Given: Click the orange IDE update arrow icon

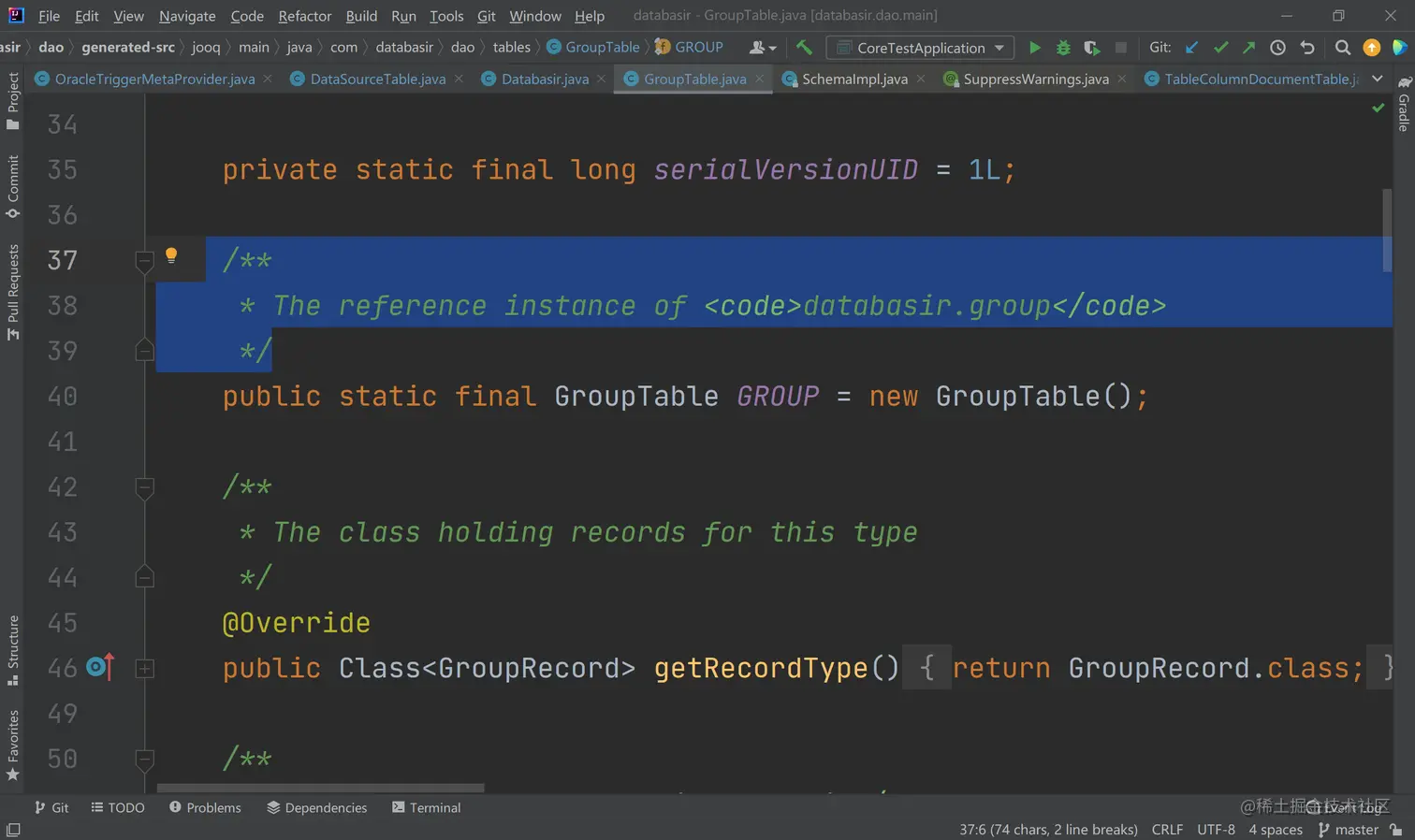Looking at the screenshot, I should pos(1371,48).
